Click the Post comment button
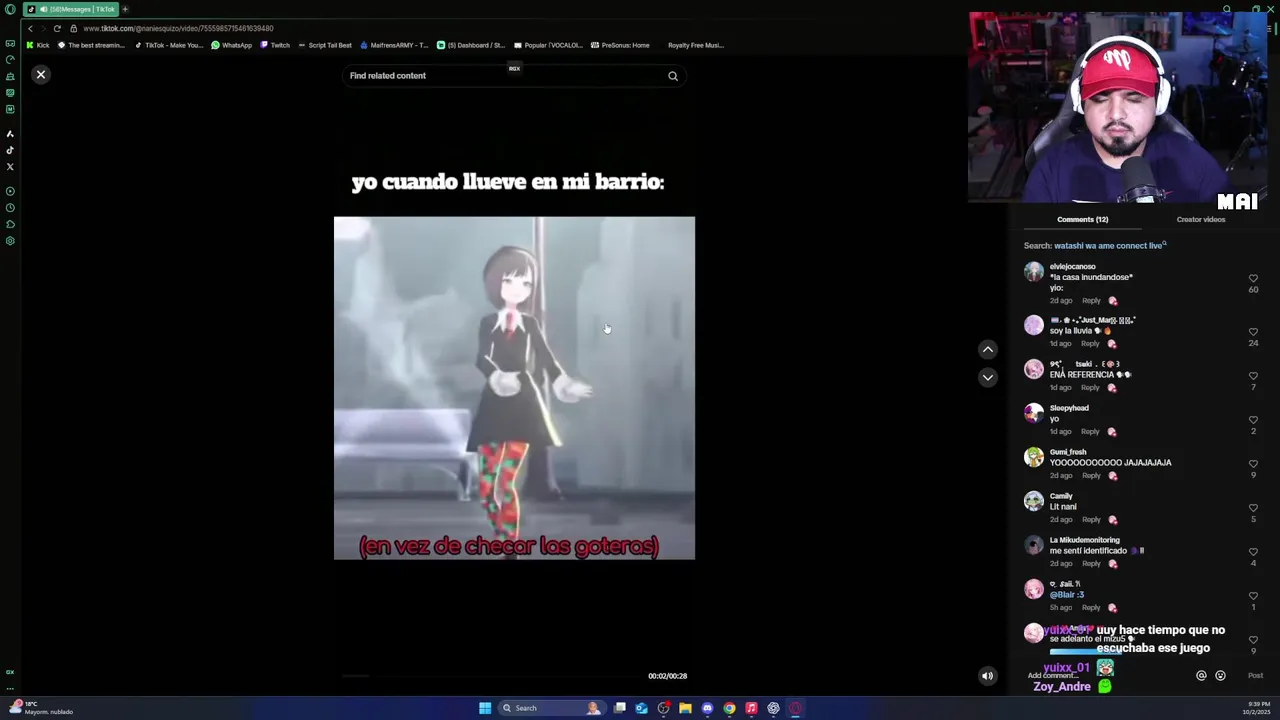1280x720 pixels. pos(1255,676)
